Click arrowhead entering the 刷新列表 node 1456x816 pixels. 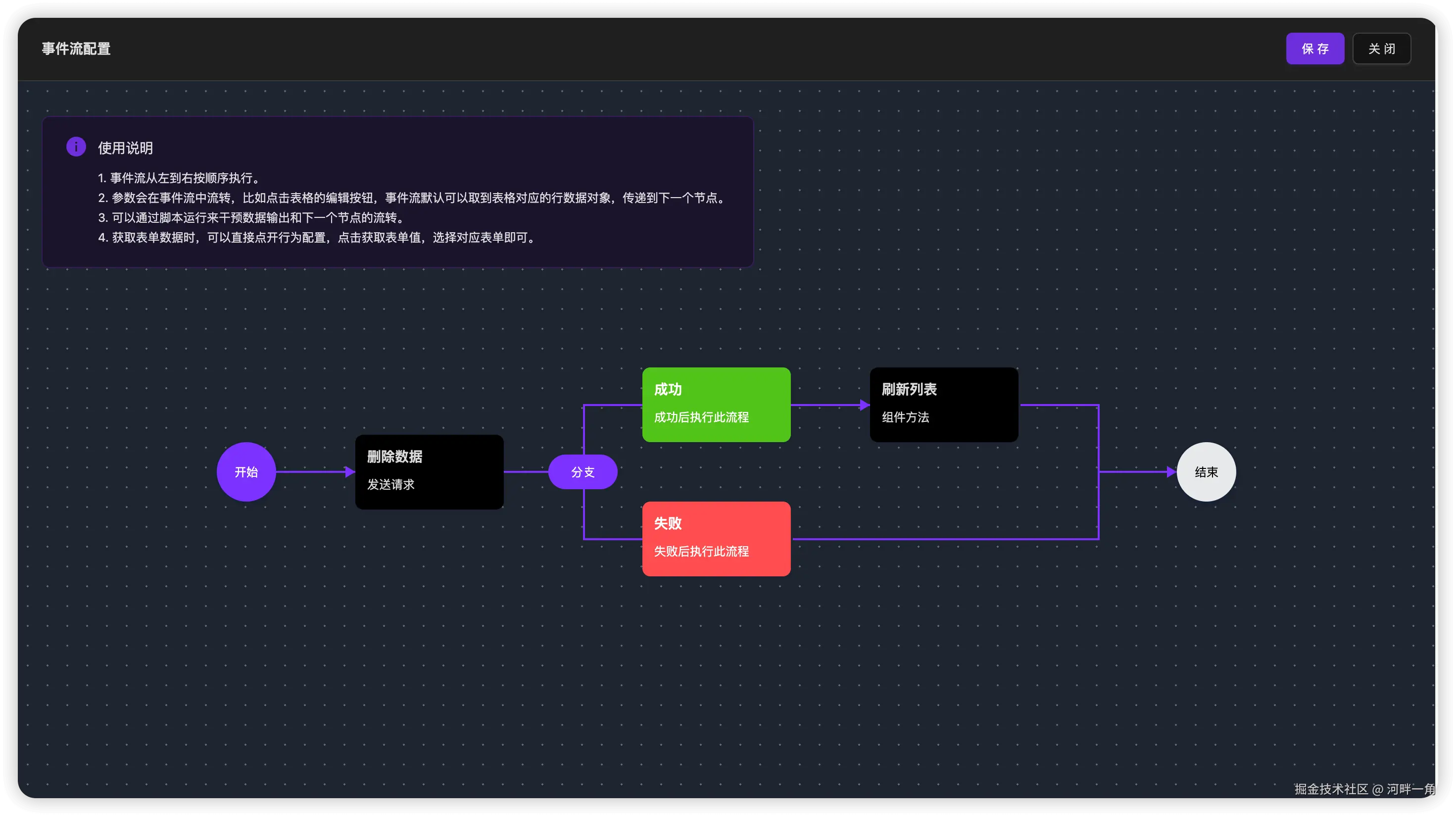[864, 405]
